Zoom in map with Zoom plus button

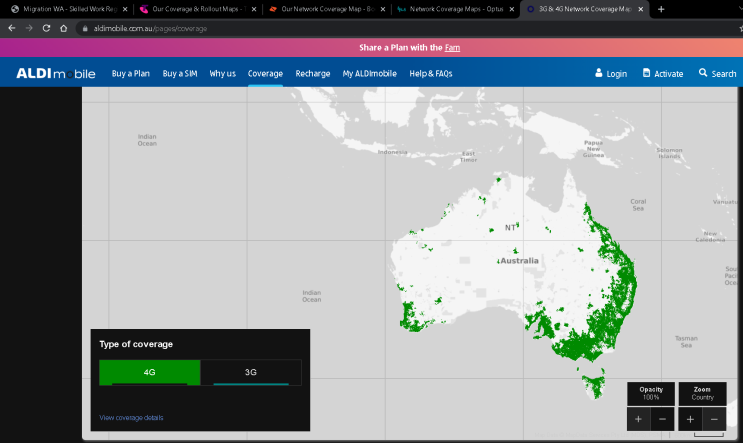pyautogui.click(x=690, y=419)
